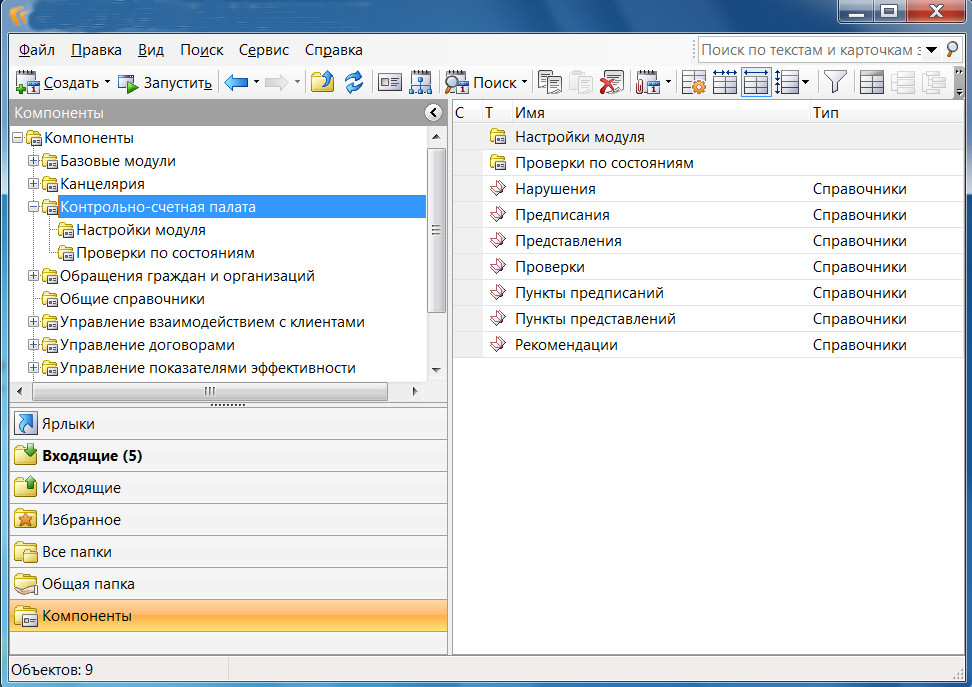Click the Запустить toolbar button
Image resolution: width=972 pixels, height=687 pixels.
(x=165, y=82)
